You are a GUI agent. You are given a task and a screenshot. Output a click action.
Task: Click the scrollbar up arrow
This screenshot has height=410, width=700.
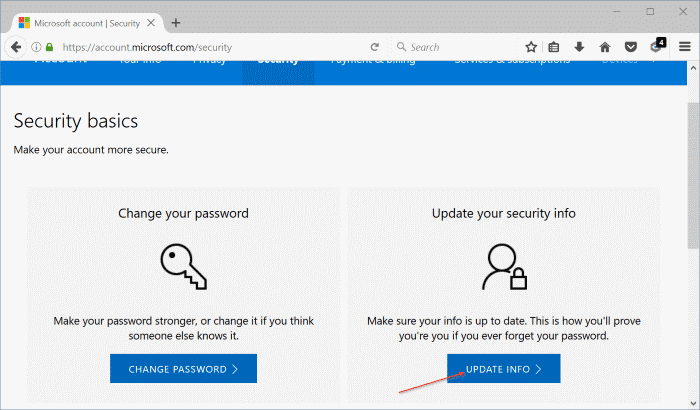click(x=693, y=68)
